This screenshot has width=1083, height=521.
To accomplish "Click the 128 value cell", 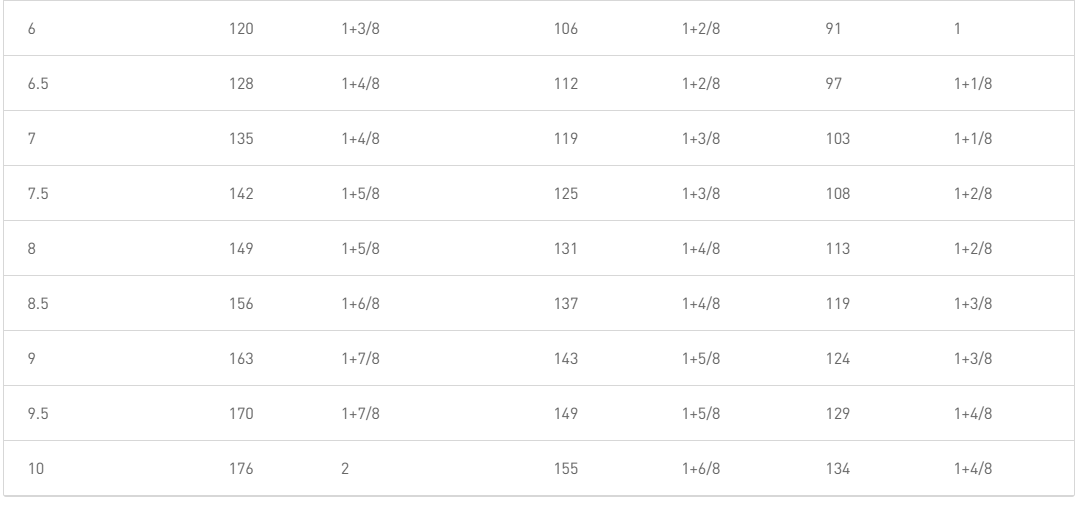I will (x=241, y=84).
